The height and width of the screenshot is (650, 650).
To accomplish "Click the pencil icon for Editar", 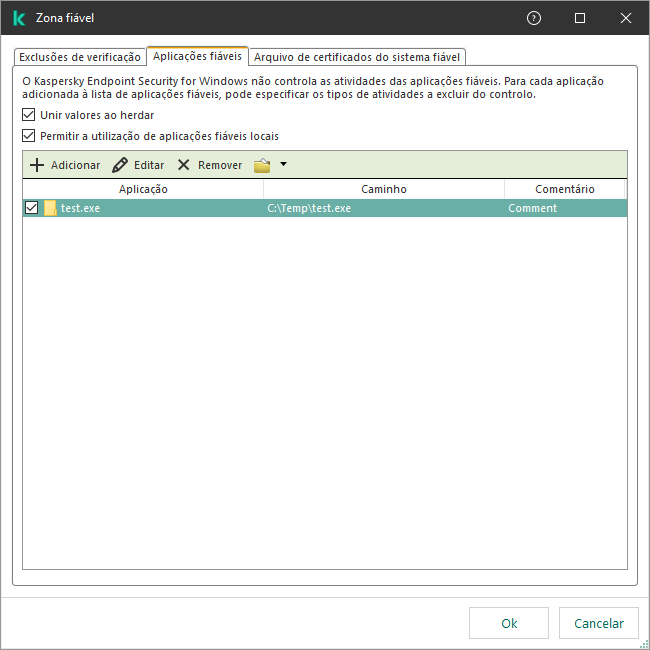I will tap(120, 165).
